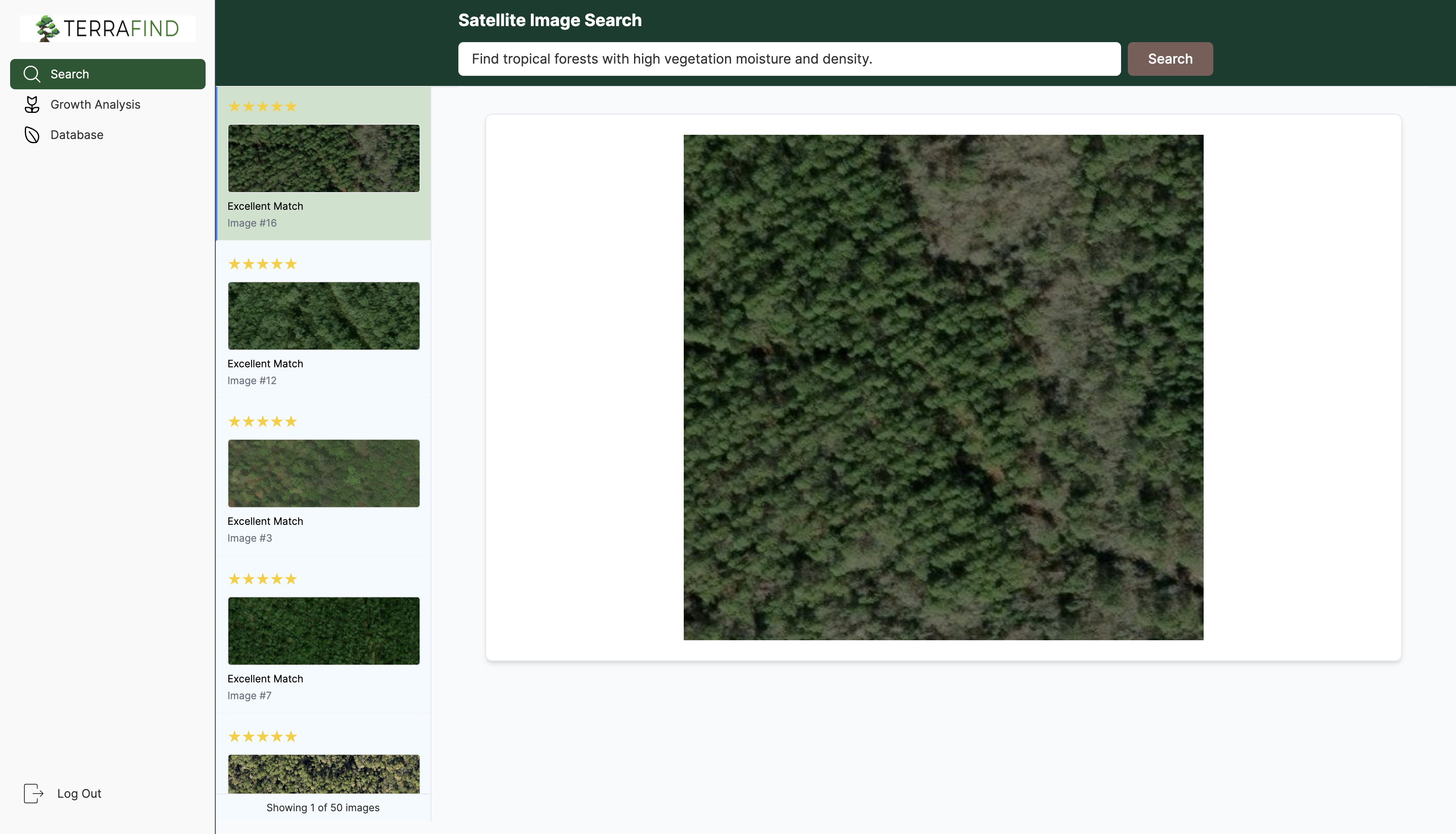Open the Database menu item
The height and width of the screenshot is (834, 1456).
[77, 135]
